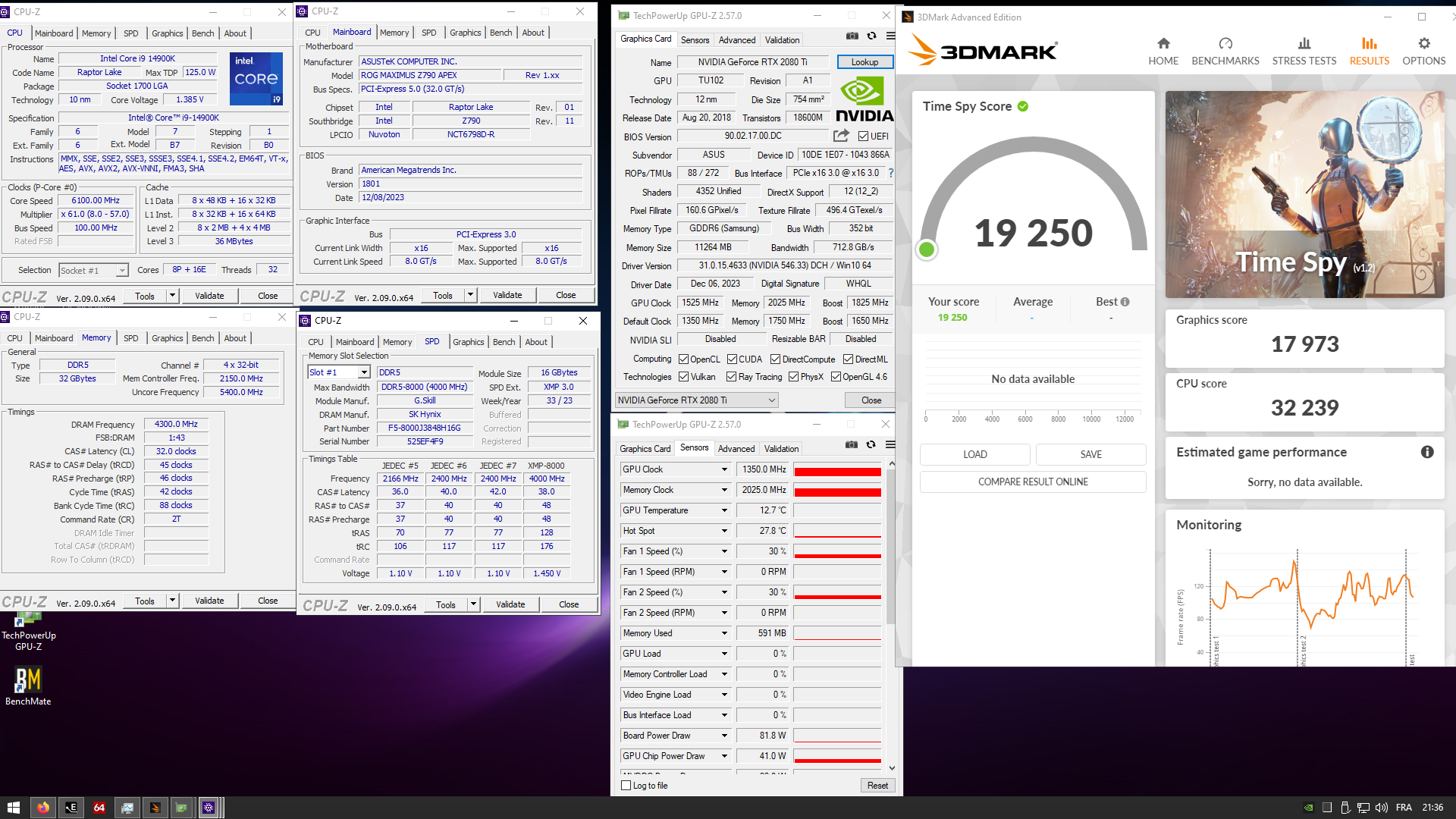Toggle the PhysX checkbox
Screen dimensions: 1456x819
(794, 377)
